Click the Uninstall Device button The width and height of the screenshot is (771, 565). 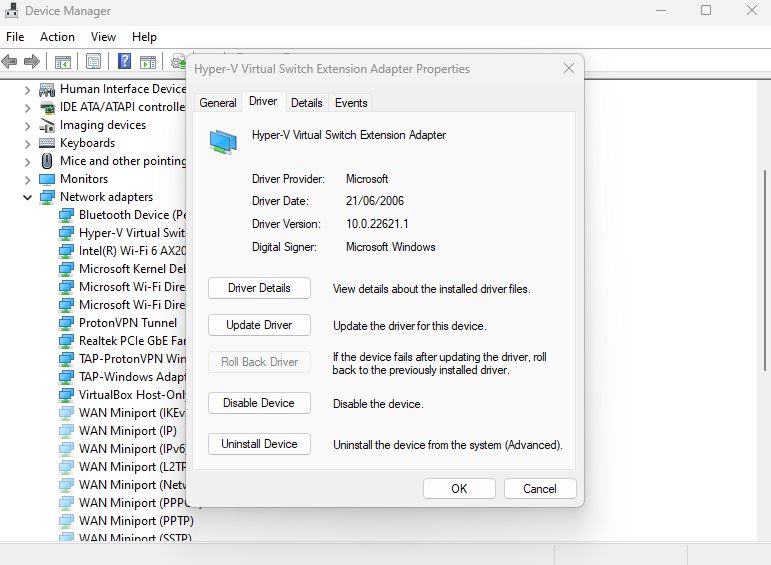[259, 444]
